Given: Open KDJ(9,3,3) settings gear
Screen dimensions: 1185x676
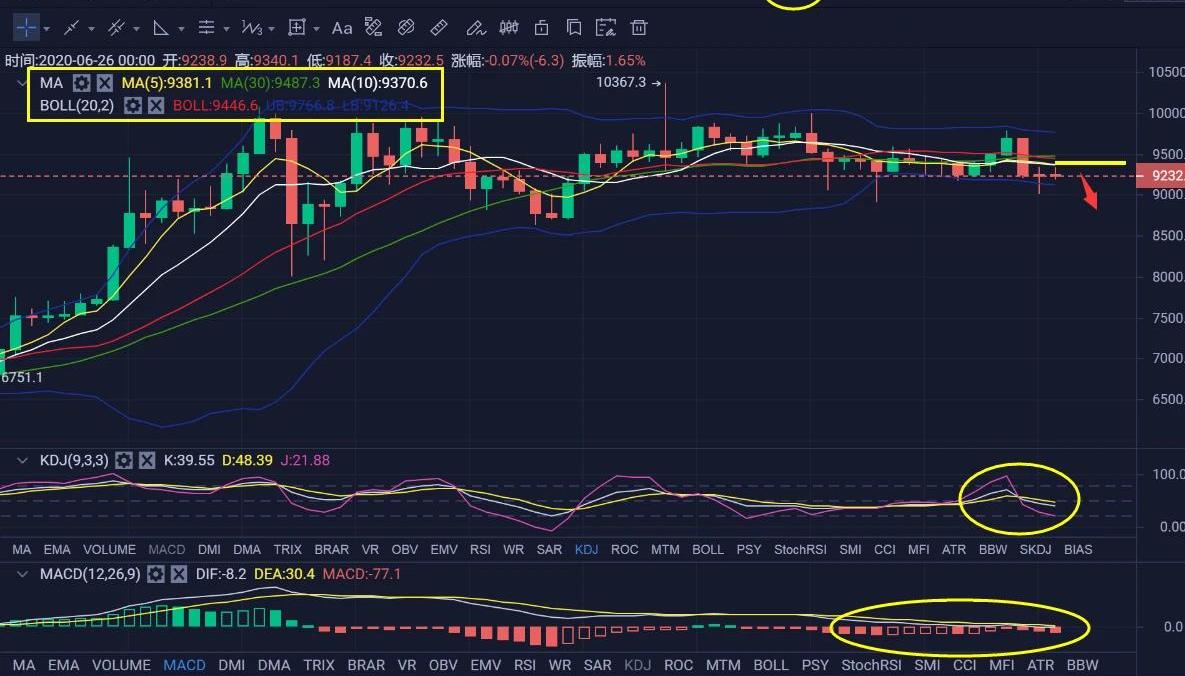Looking at the screenshot, I should coord(124,460).
